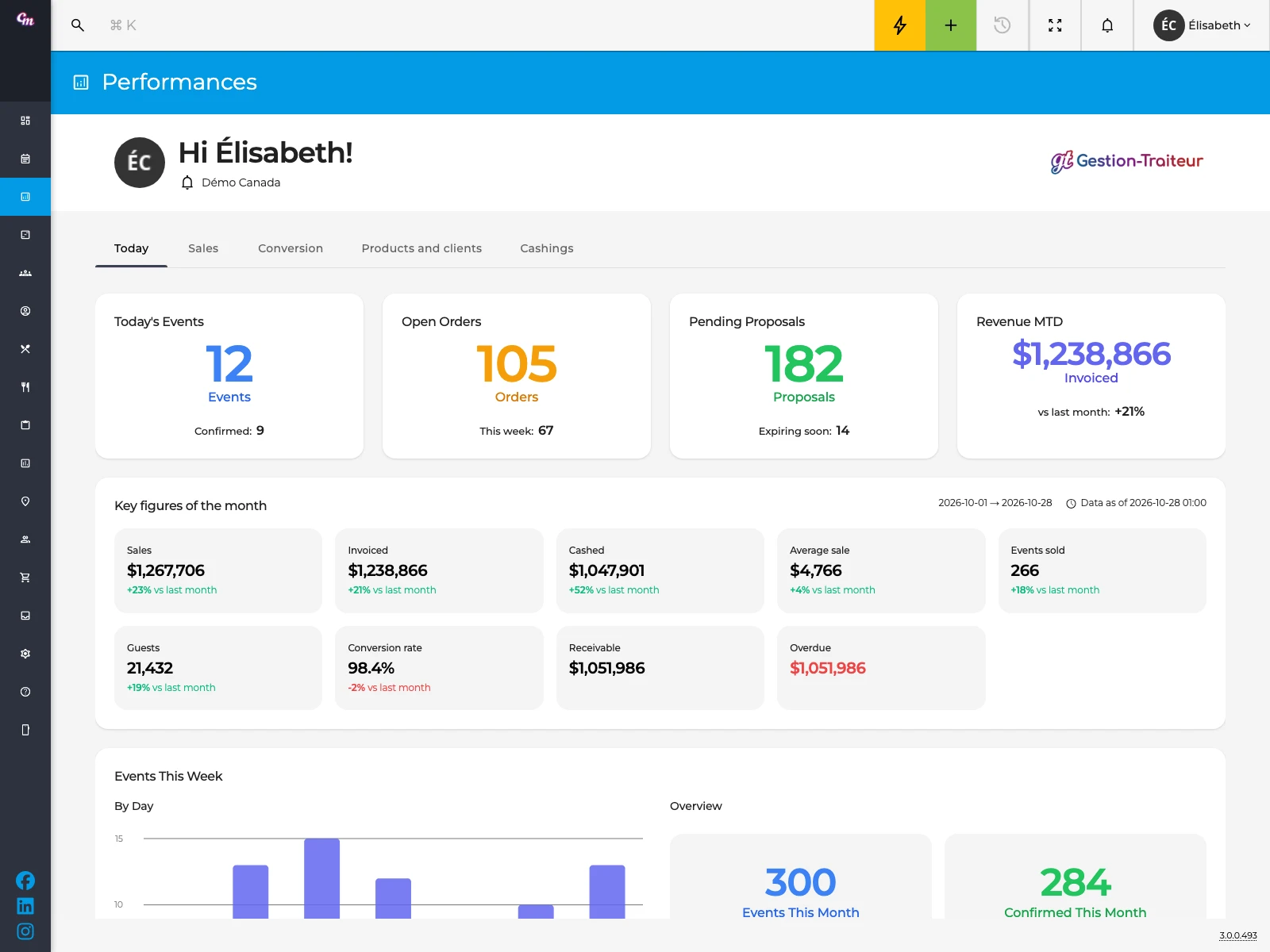Screen dimensions: 1270x952
Task: Click the 300 Events This Month tile
Action: coord(801,877)
